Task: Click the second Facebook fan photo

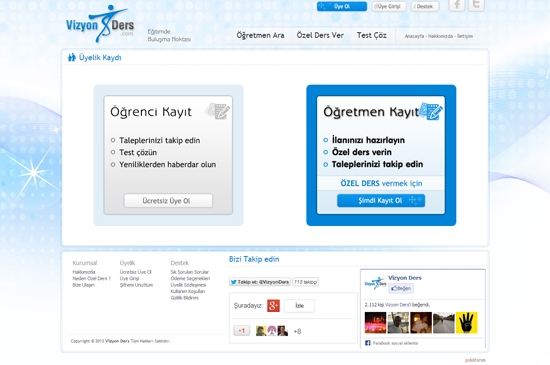Action: (x=398, y=323)
